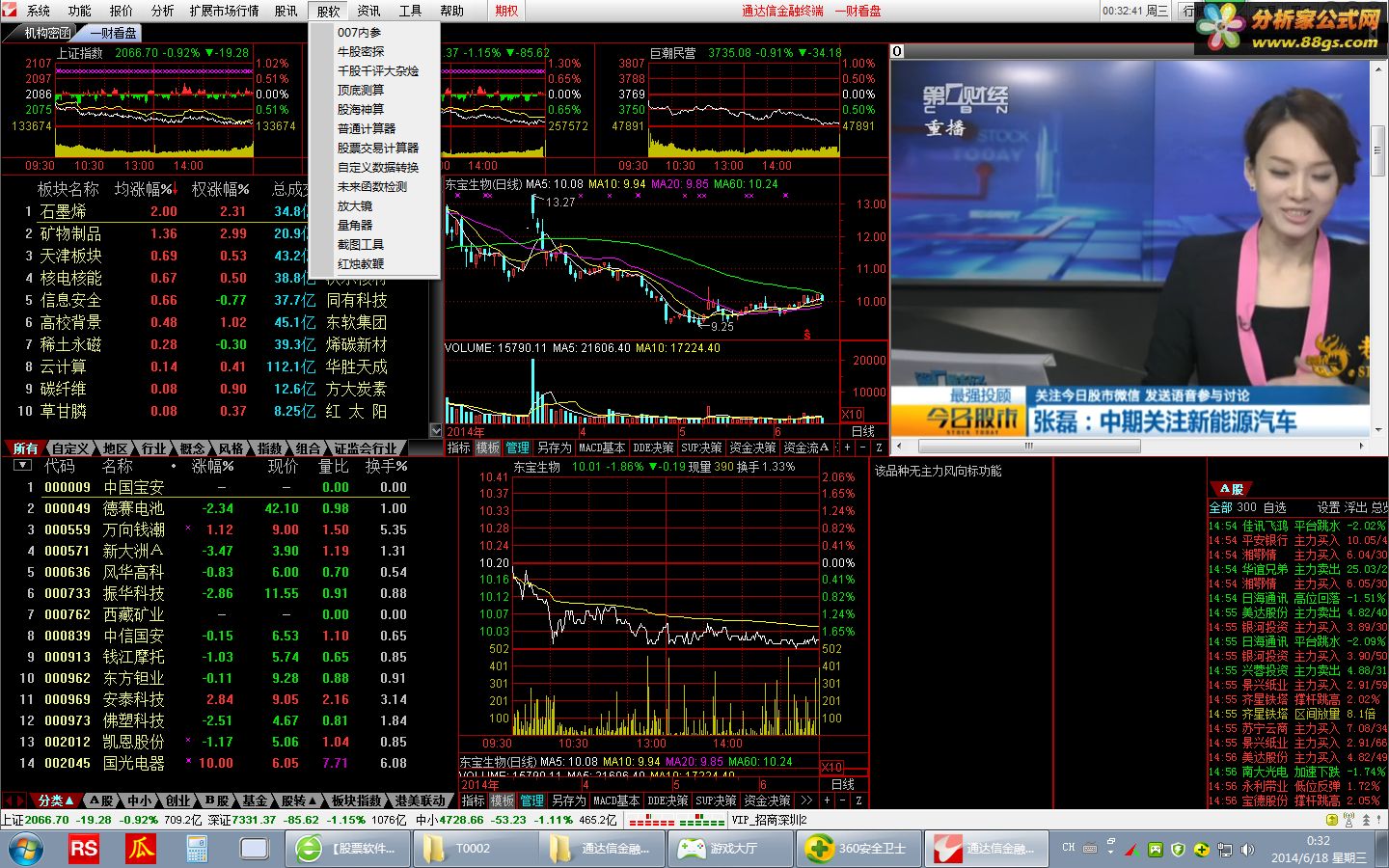The image size is (1389, 868).
Task: Click VIP_招商深圳2 server status text
Action: click(x=768, y=821)
